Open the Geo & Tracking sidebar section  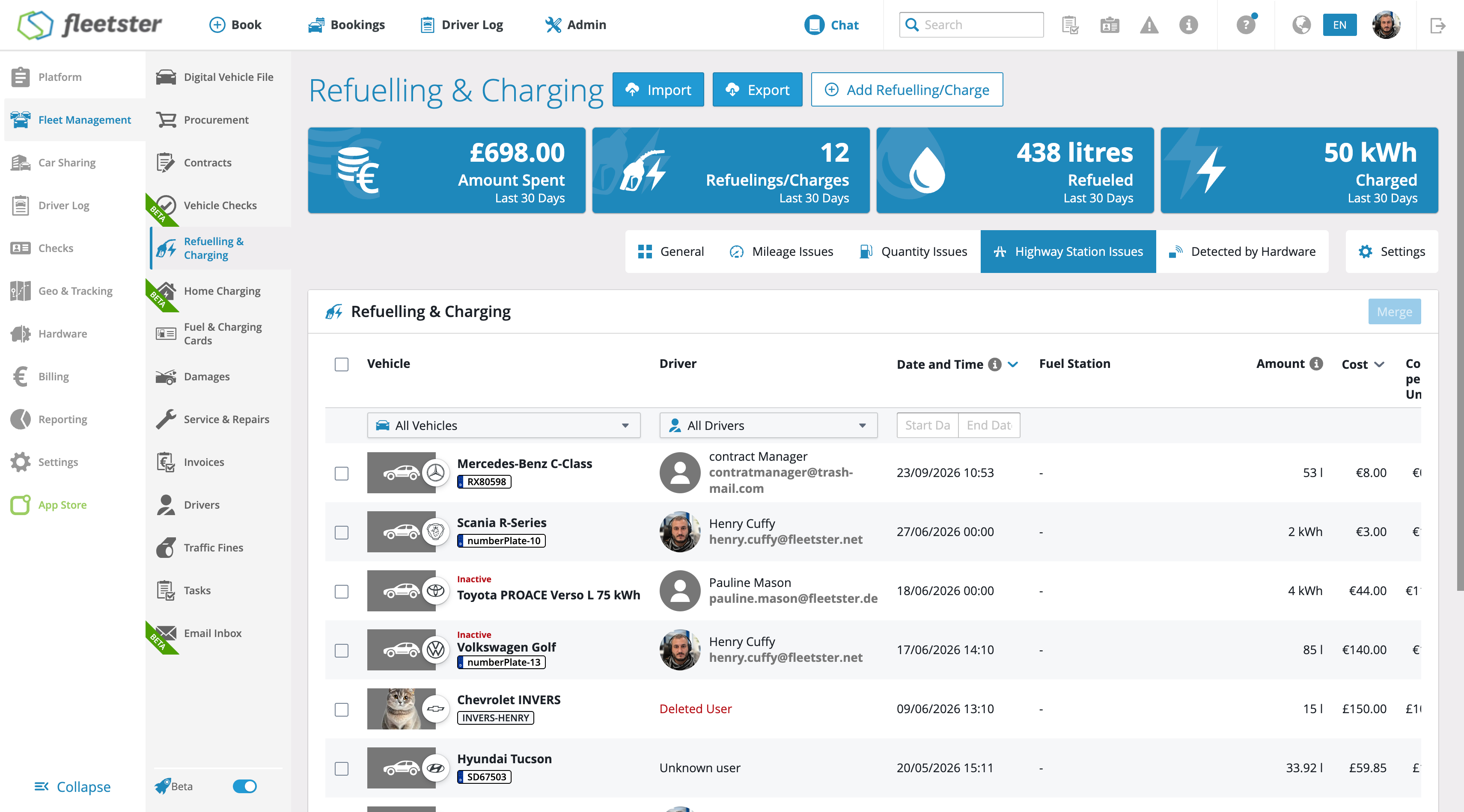pyautogui.click(x=73, y=291)
